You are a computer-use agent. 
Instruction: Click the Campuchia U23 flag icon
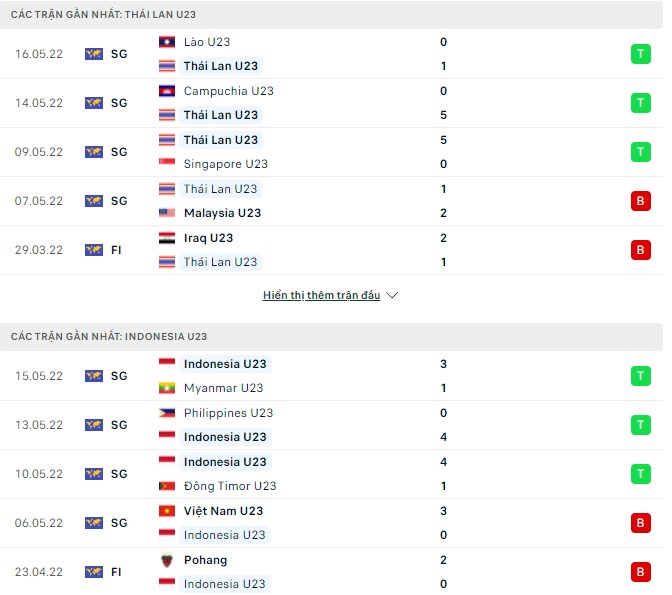pyautogui.click(x=168, y=91)
